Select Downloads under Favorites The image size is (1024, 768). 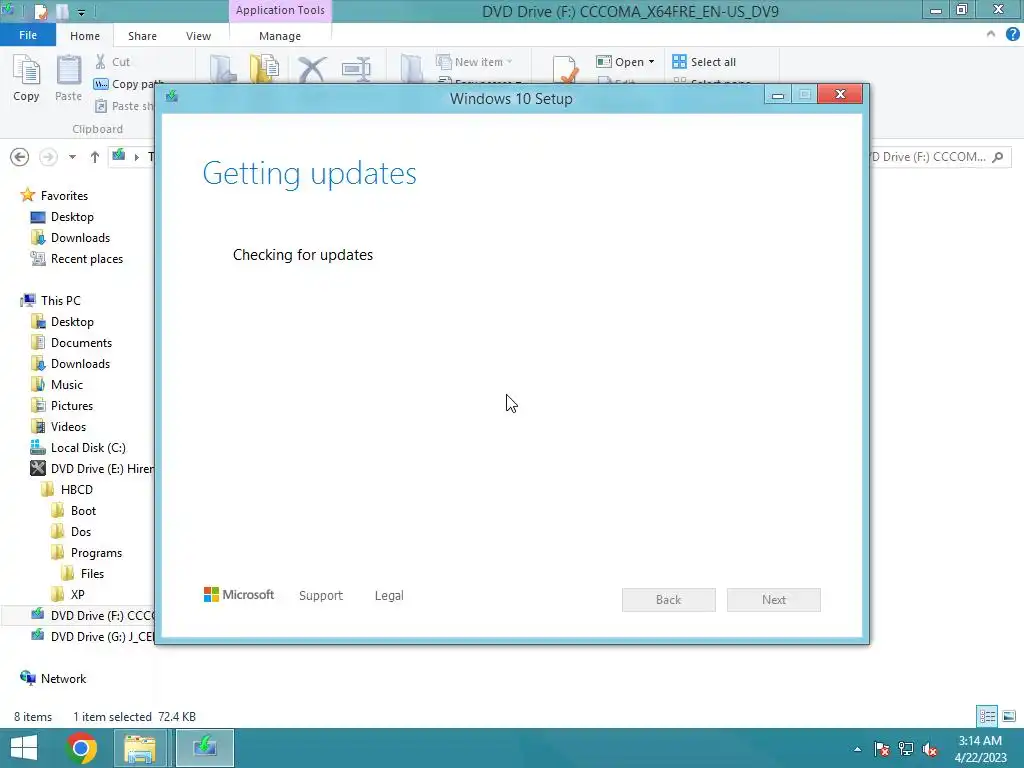pos(80,238)
